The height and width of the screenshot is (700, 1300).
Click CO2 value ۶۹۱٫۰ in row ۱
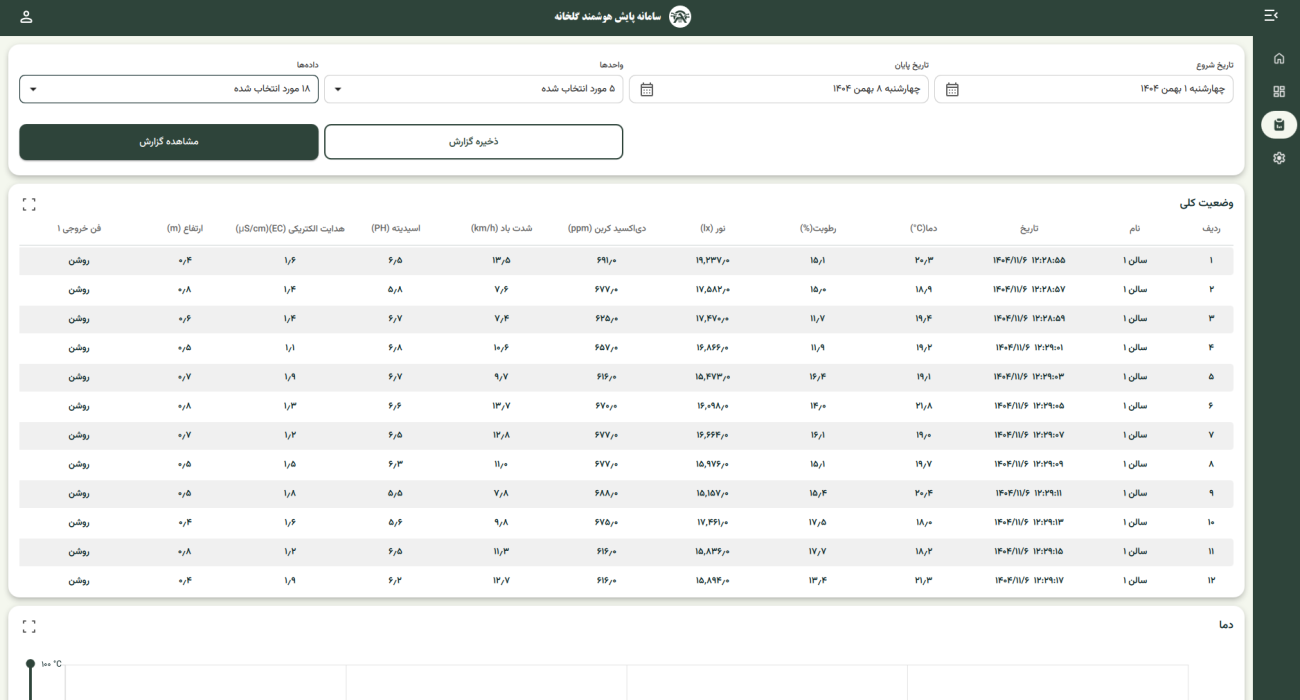tap(606, 260)
